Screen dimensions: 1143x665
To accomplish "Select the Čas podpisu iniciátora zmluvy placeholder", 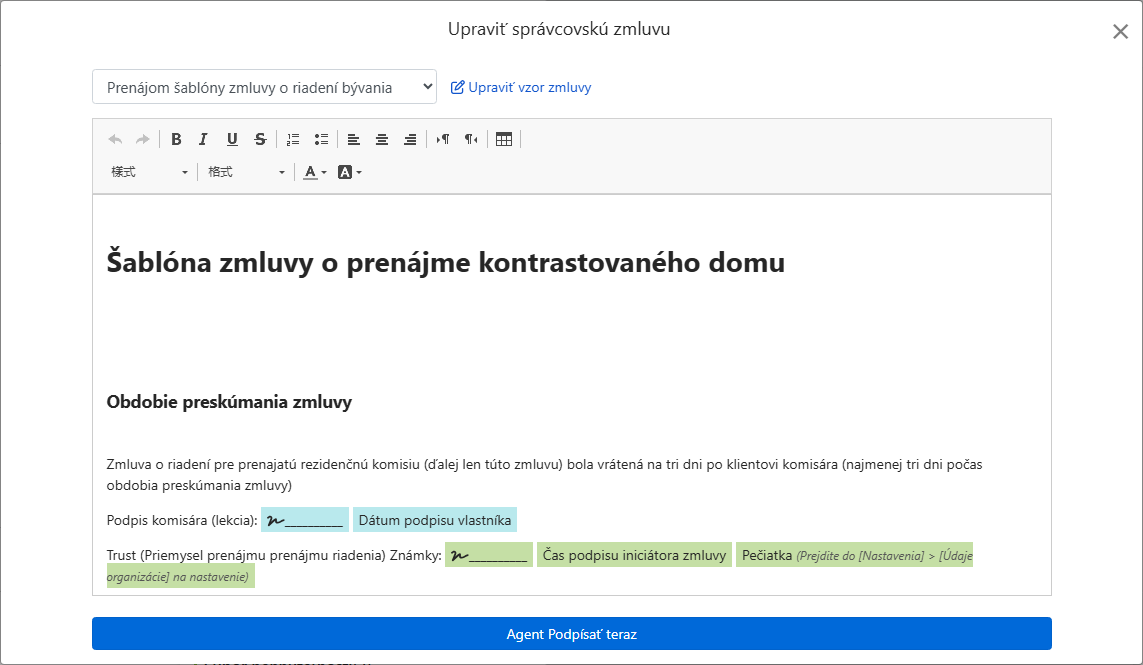I will (634, 555).
